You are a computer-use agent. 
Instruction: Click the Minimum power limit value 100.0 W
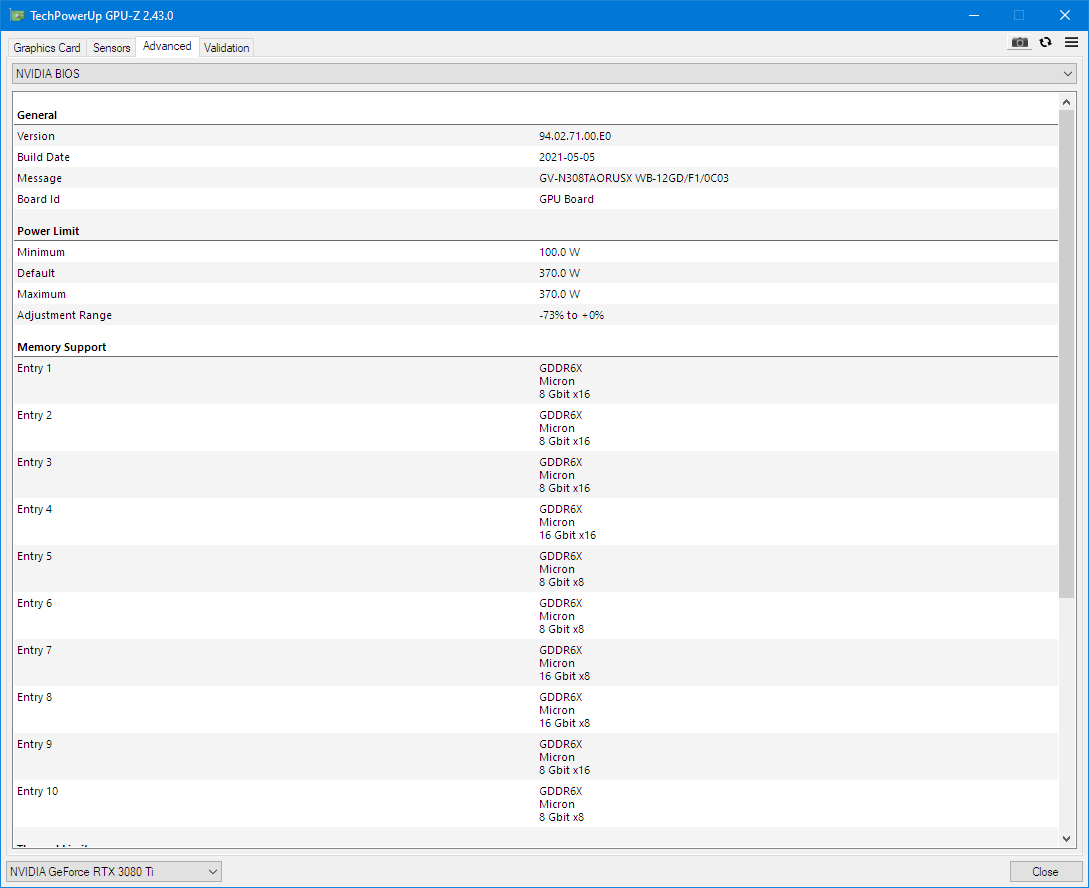coord(560,252)
